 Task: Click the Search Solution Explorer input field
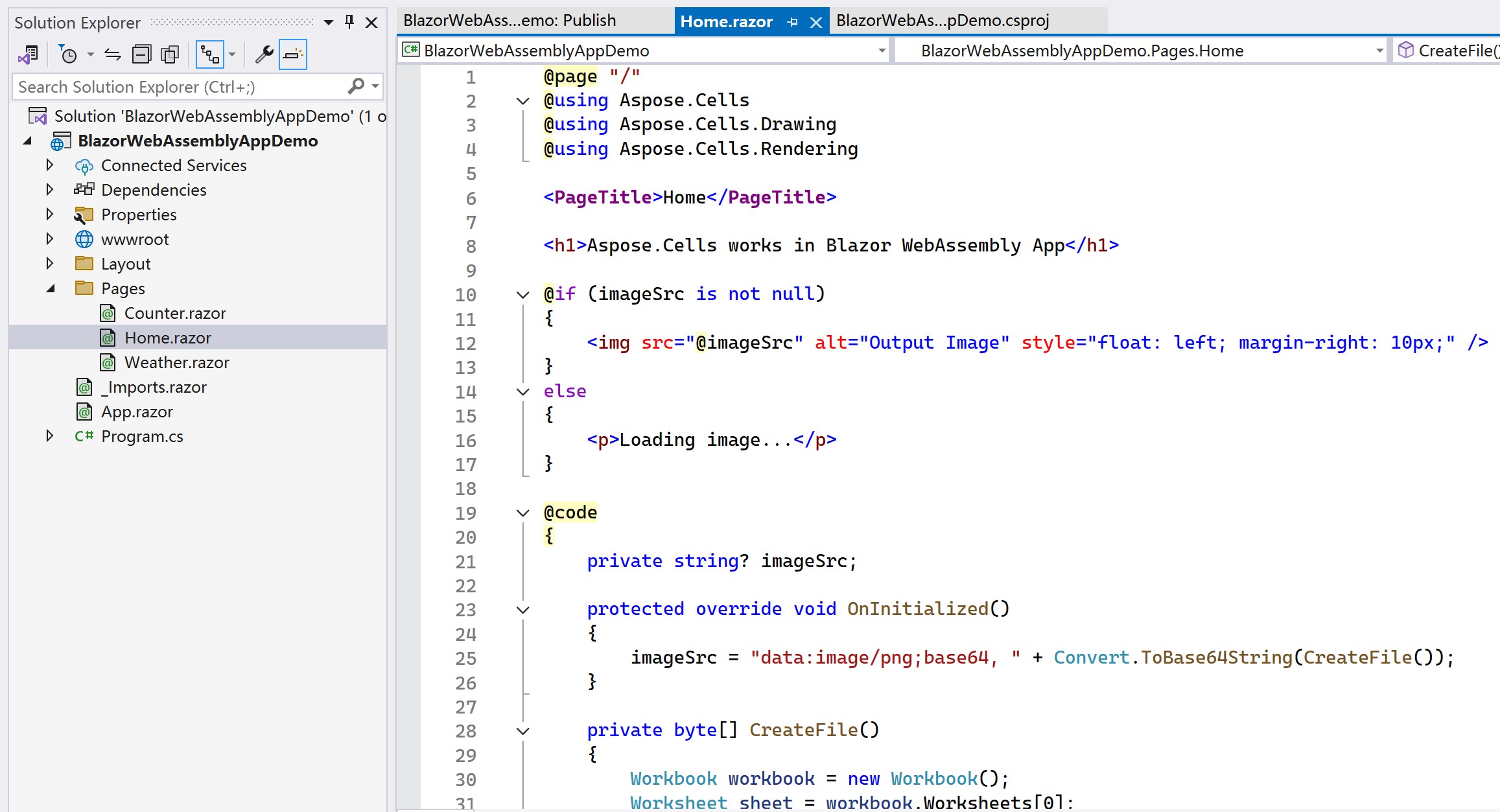pyautogui.click(x=175, y=87)
